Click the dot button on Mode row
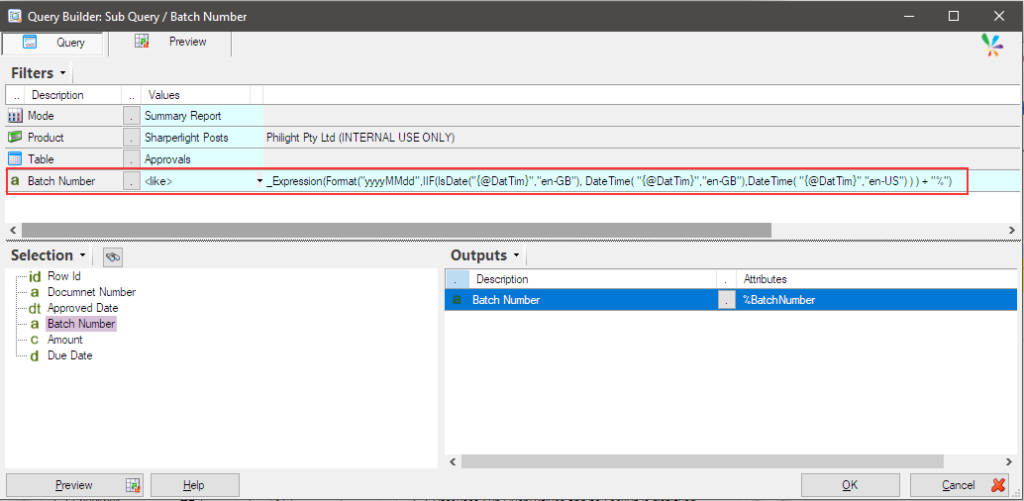 (x=131, y=116)
